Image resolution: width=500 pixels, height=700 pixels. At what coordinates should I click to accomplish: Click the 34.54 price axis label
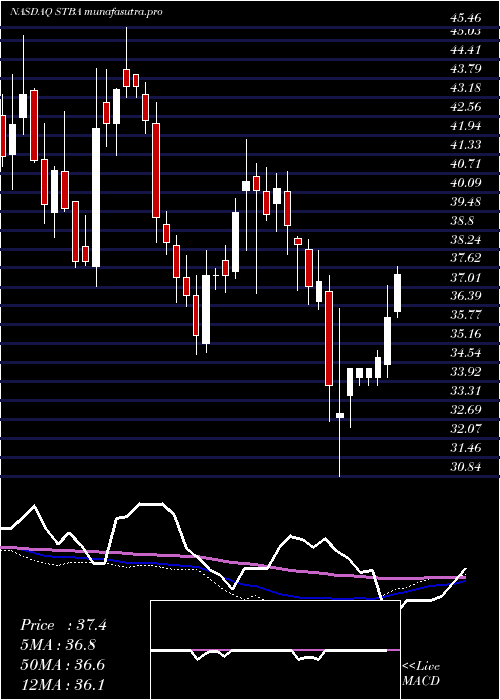tap(466, 353)
